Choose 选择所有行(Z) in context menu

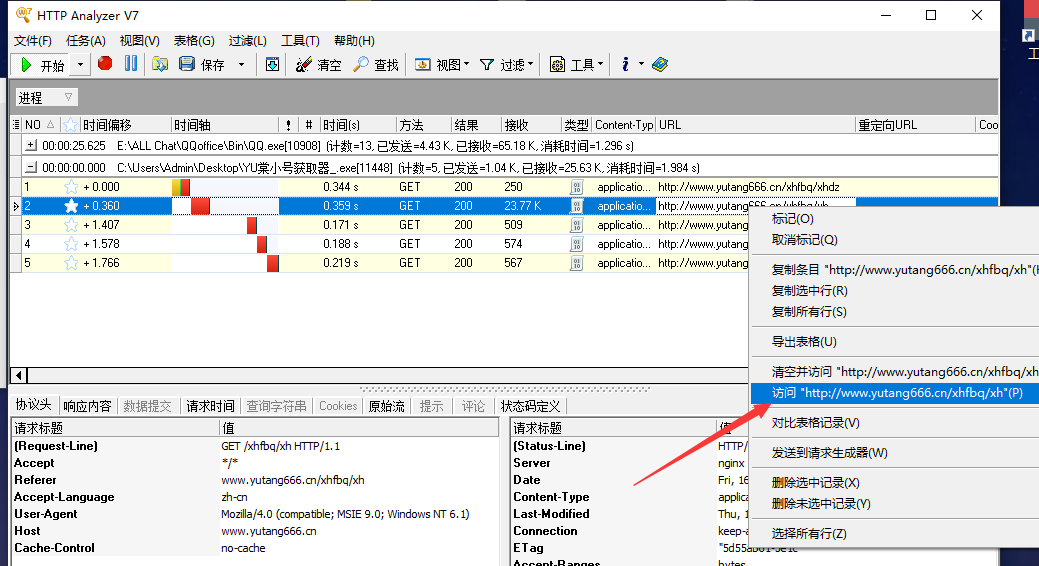coord(808,534)
